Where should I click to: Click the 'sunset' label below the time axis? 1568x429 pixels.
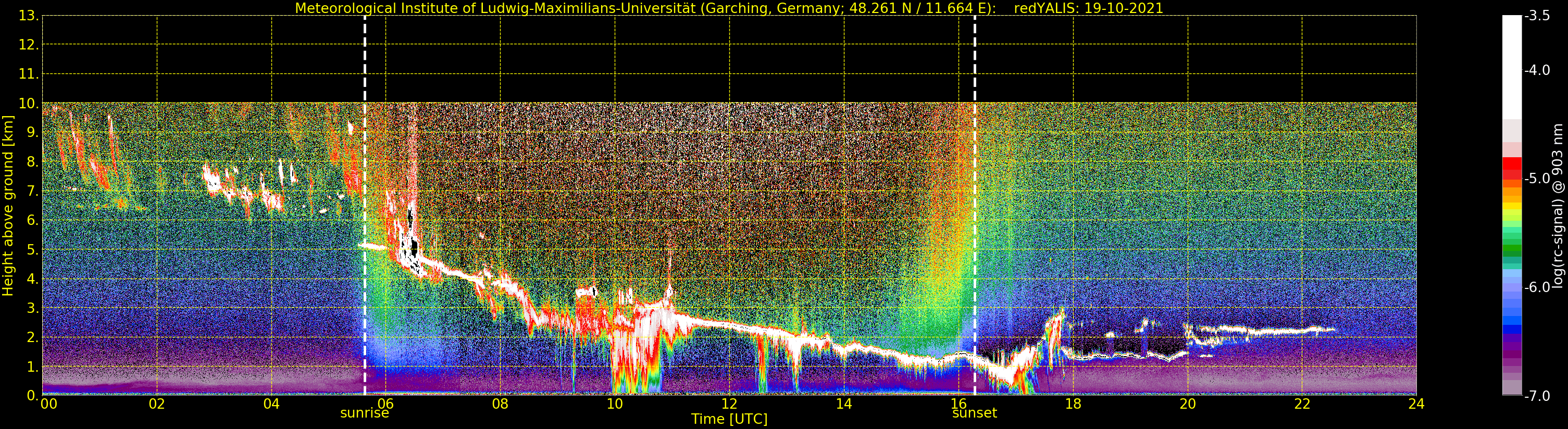975,413
